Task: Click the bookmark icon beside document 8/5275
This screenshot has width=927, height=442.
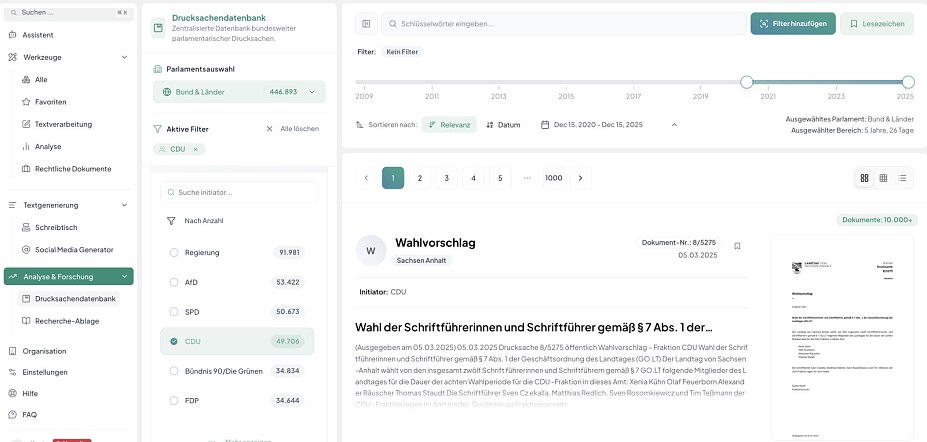Action: (x=737, y=245)
